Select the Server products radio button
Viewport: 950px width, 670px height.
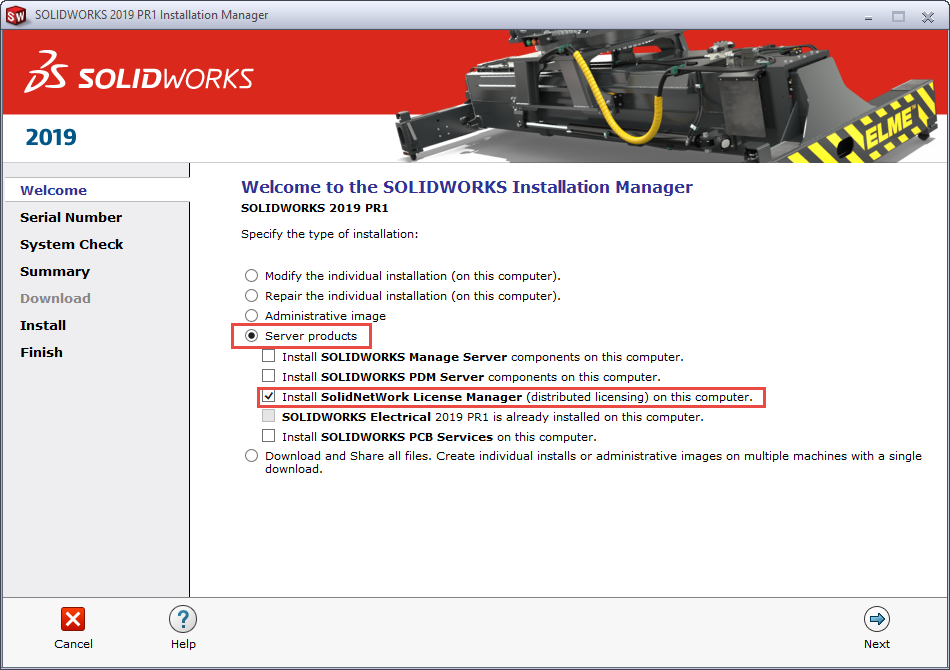tap(252, 336)
